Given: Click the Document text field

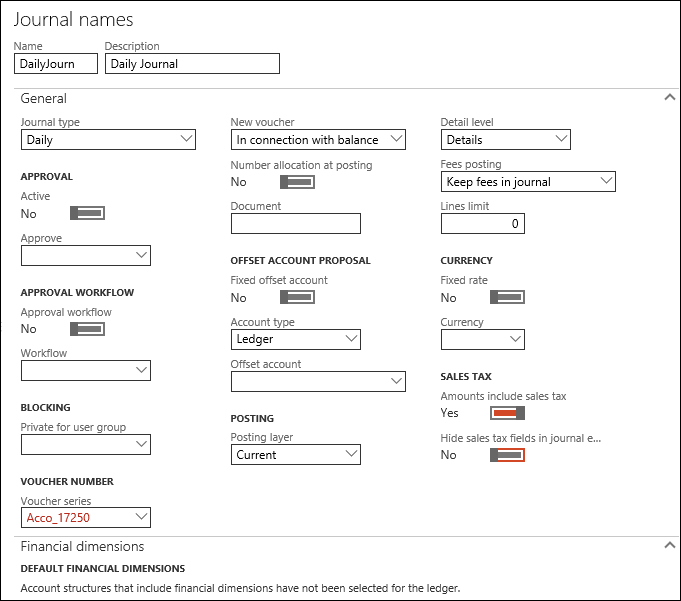Looking at the screenshot, I should (x=295, y=224).
